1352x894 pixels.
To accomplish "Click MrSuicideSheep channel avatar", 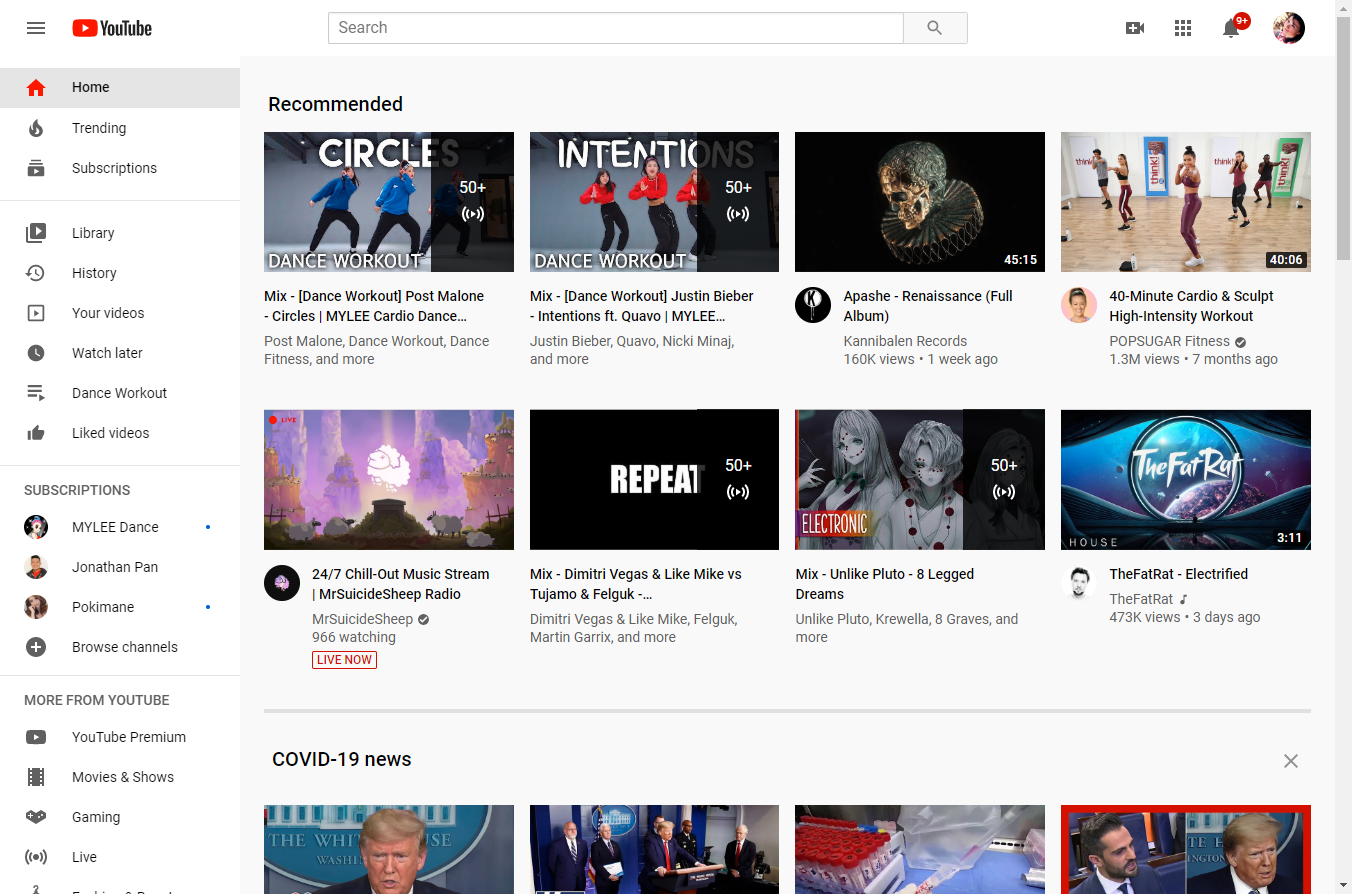I will (282, 583).
